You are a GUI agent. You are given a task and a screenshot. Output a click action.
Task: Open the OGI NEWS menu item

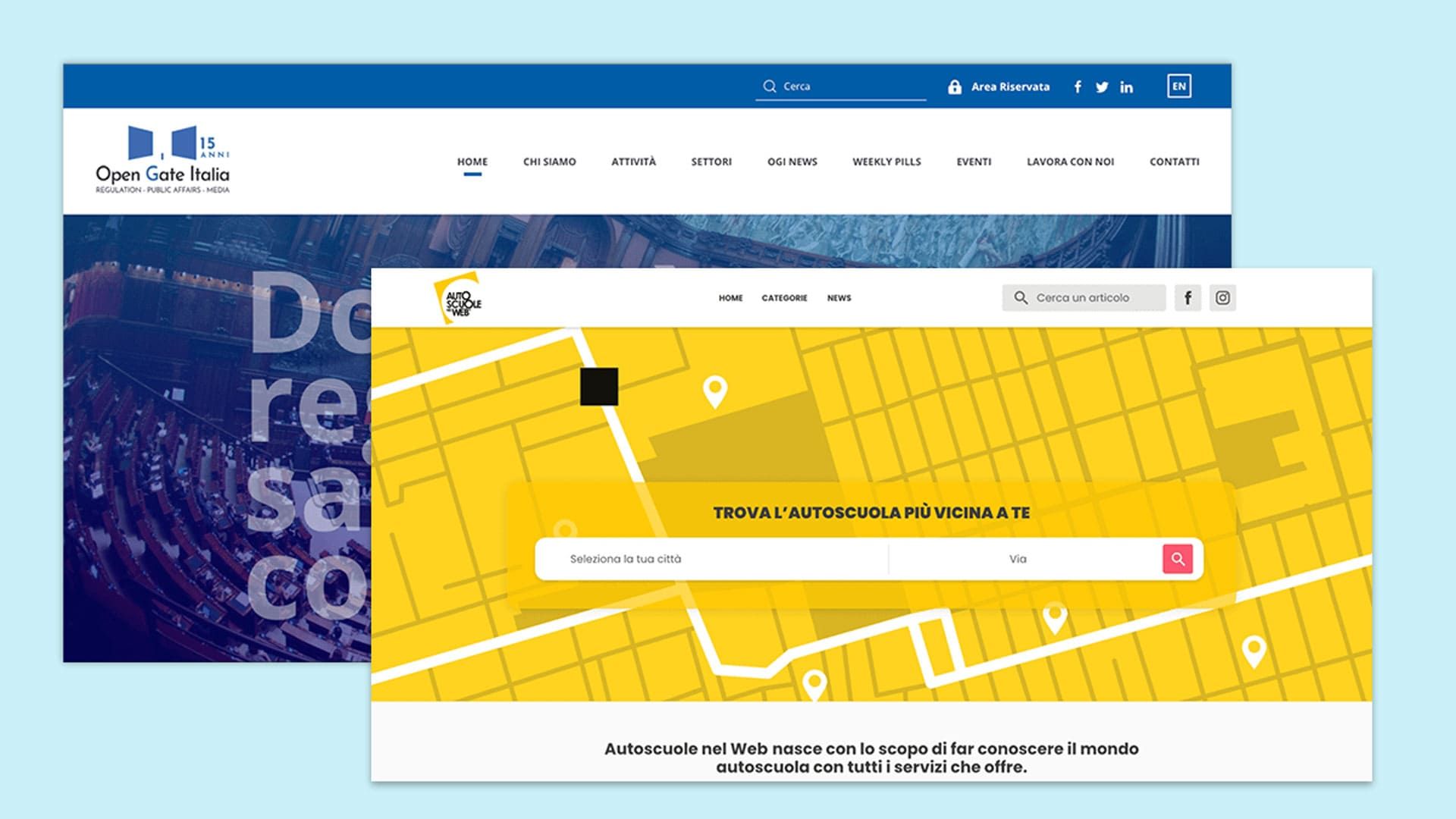(x=792, y=162)
